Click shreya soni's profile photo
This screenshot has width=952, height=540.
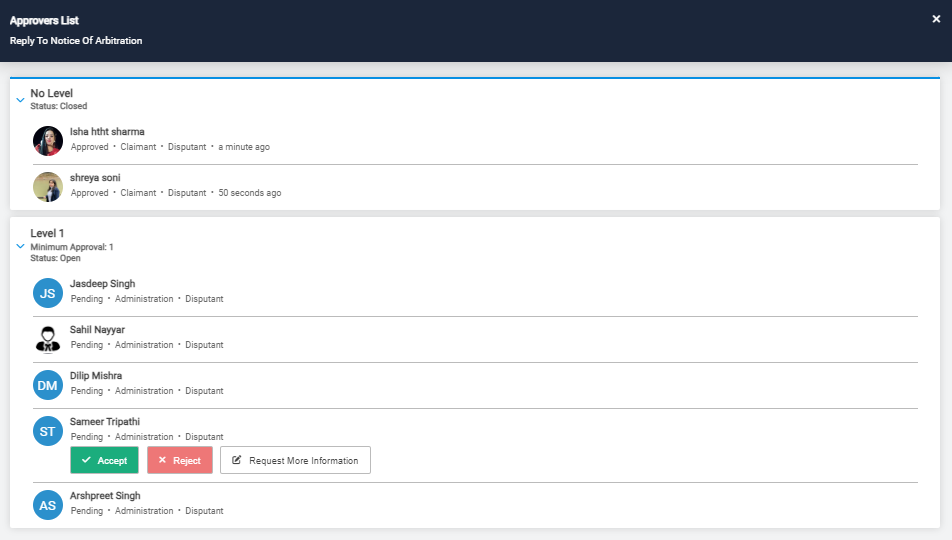click(x=48, y=187)
